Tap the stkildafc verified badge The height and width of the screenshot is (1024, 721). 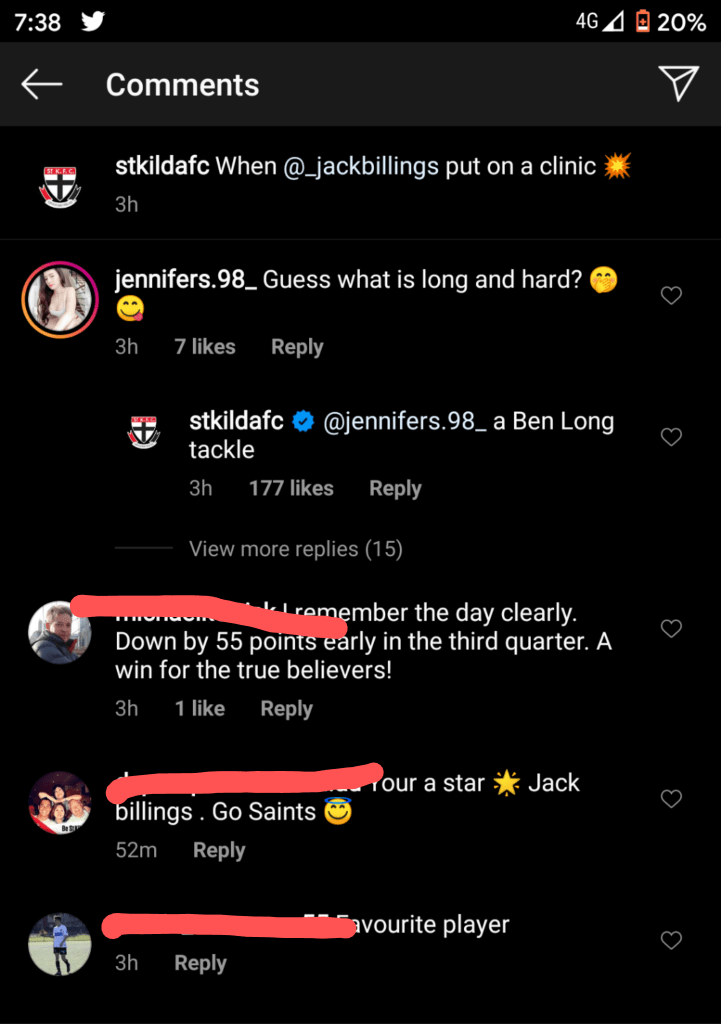[x=303, y=422]
